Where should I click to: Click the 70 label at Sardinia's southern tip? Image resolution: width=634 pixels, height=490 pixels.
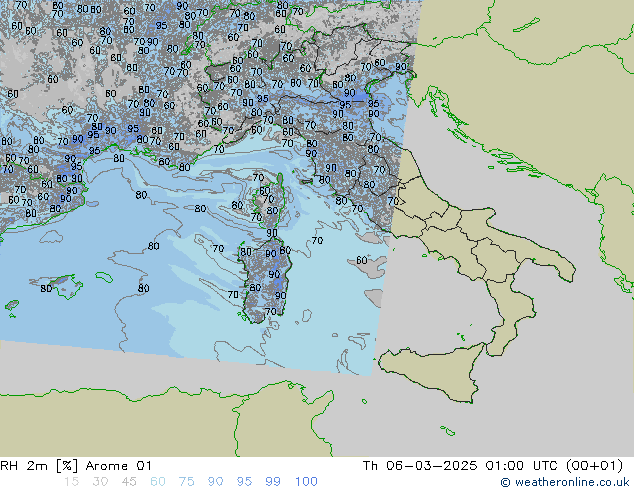[x=271, y=311]
